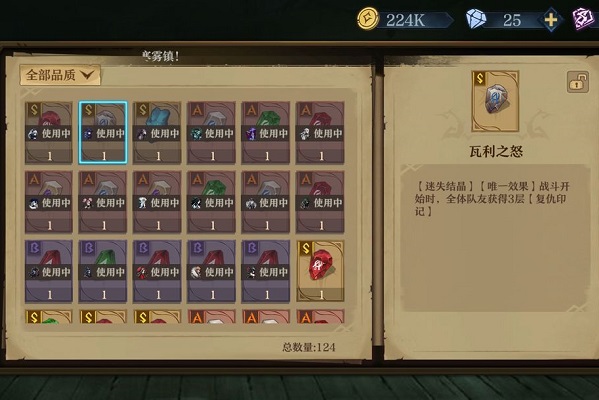599x400 pixels.
Task: Select the partially visible S-grade green crystal in the bottom row
Action: tap(49, 317)
